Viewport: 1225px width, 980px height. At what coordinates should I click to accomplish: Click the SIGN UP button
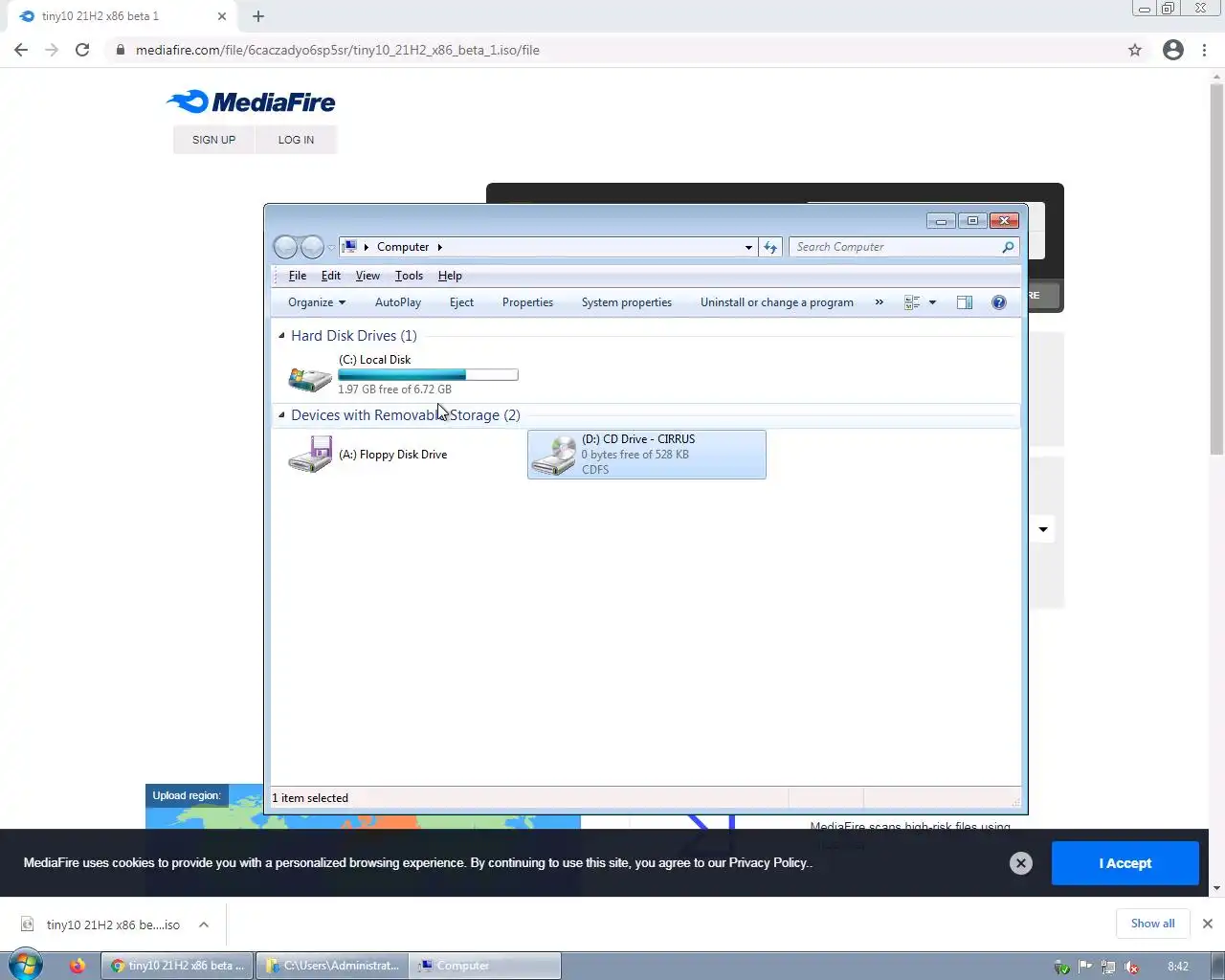213,140
